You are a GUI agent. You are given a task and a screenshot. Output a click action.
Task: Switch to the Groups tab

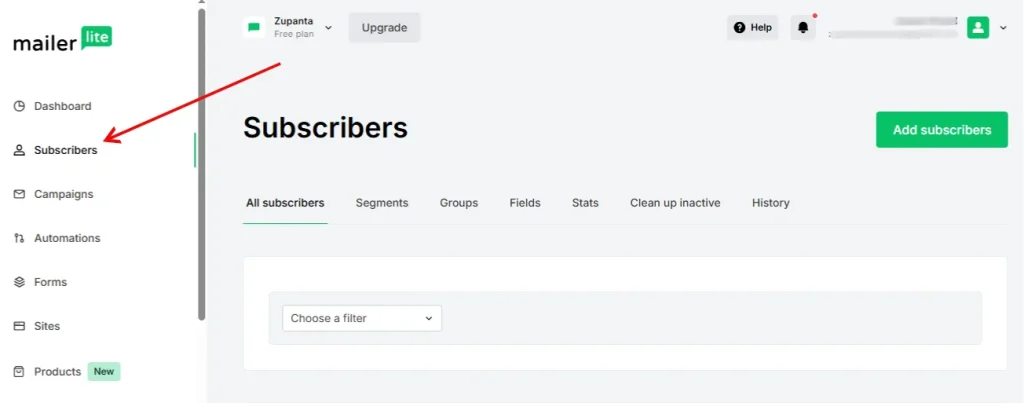click(x=458, y=203)
